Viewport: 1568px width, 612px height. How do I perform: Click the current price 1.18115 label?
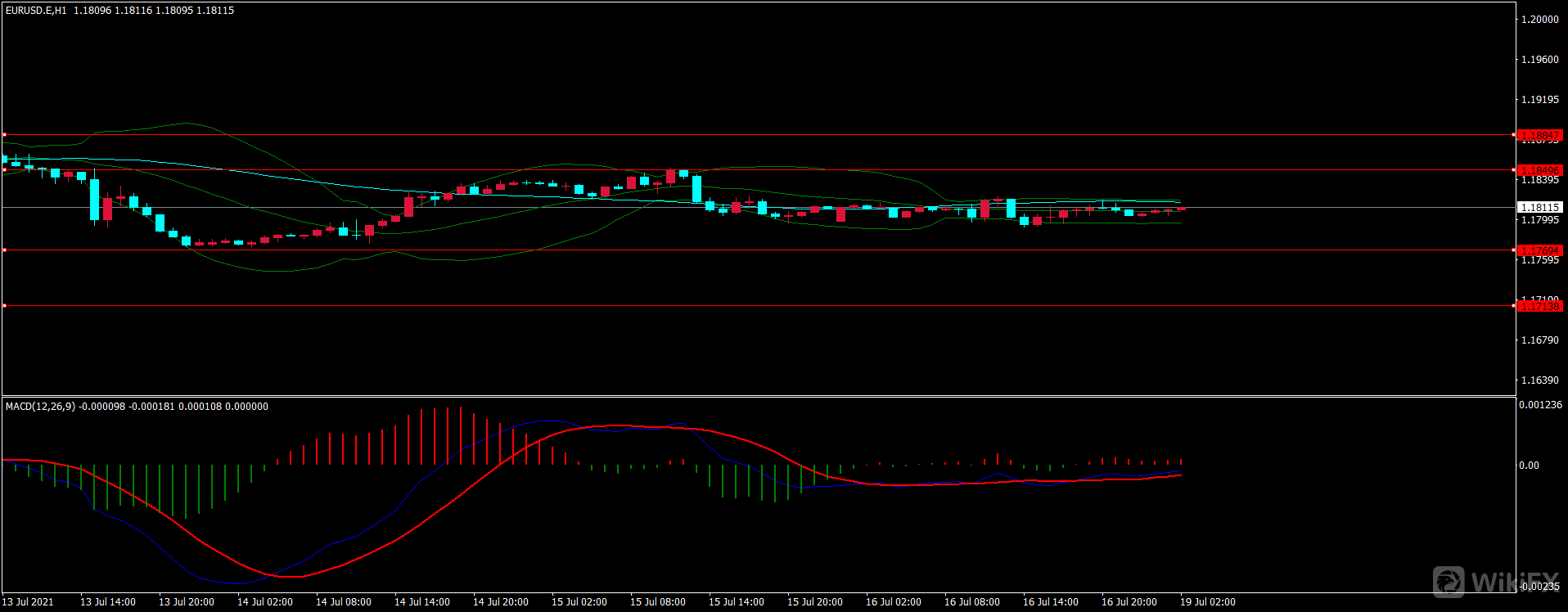click(1539, 208)
